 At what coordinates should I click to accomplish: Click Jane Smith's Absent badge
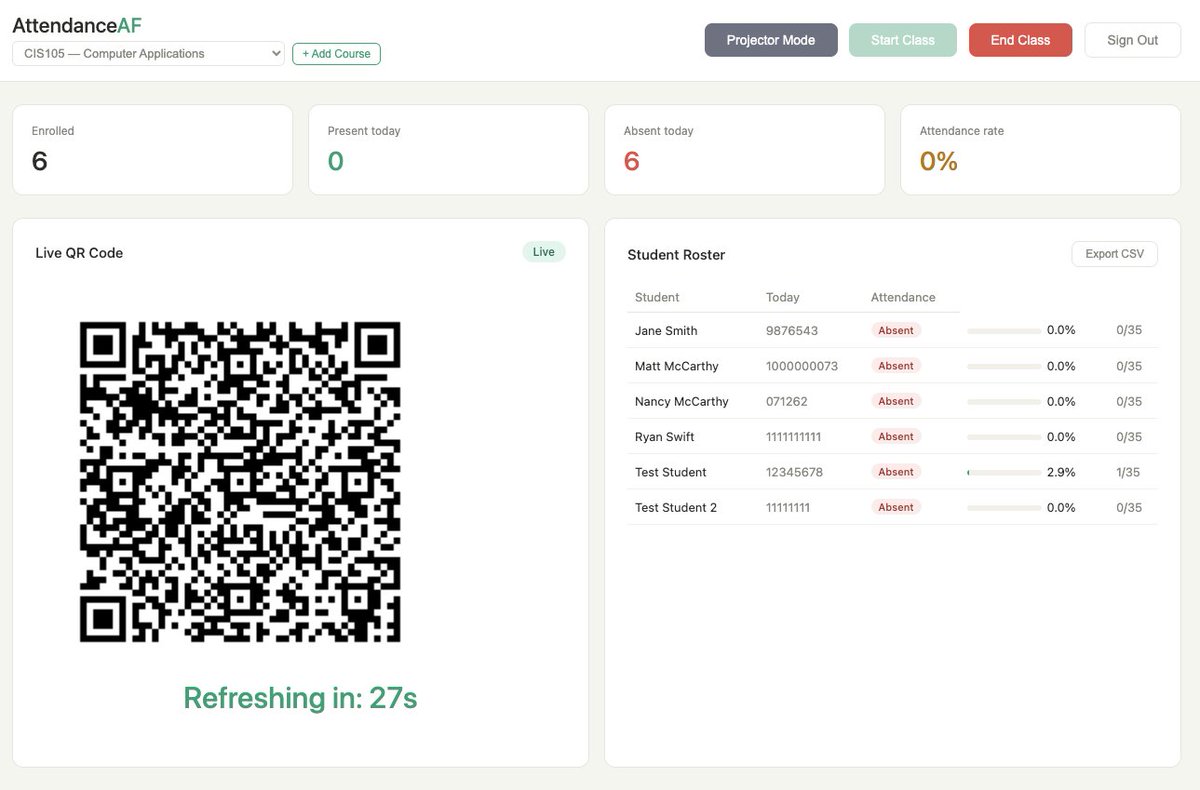(x=896, y=330)
